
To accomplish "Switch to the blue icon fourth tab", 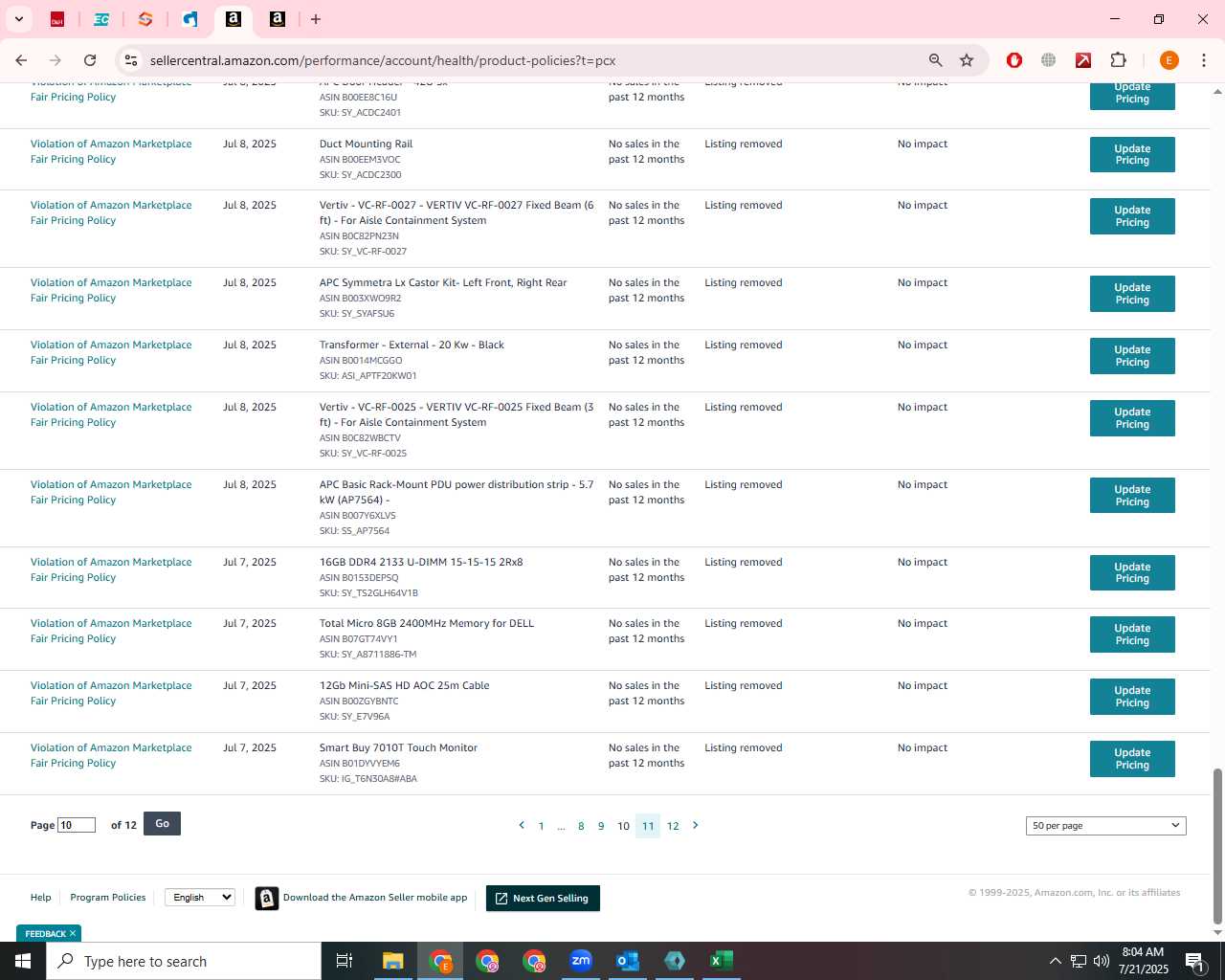I will tap(189, 19).
